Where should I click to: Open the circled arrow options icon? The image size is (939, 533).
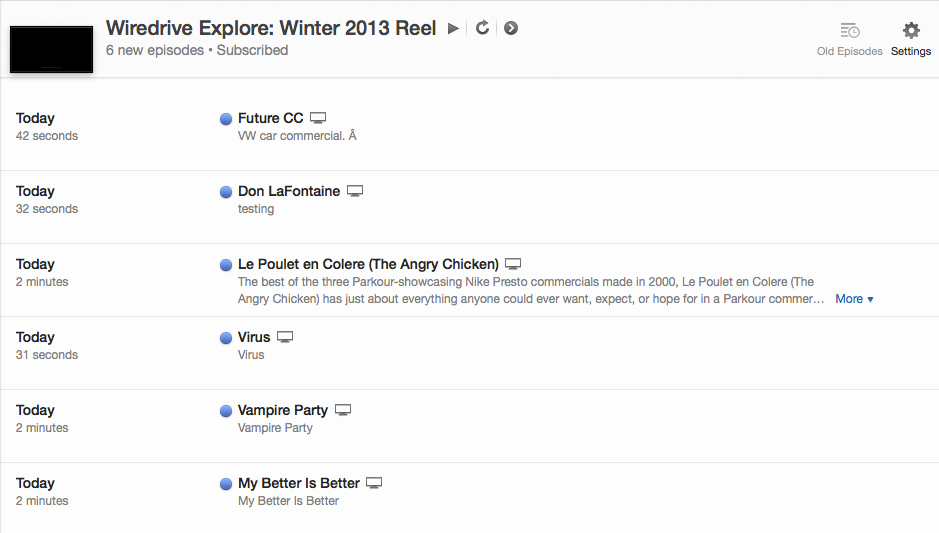pos(511,28)
